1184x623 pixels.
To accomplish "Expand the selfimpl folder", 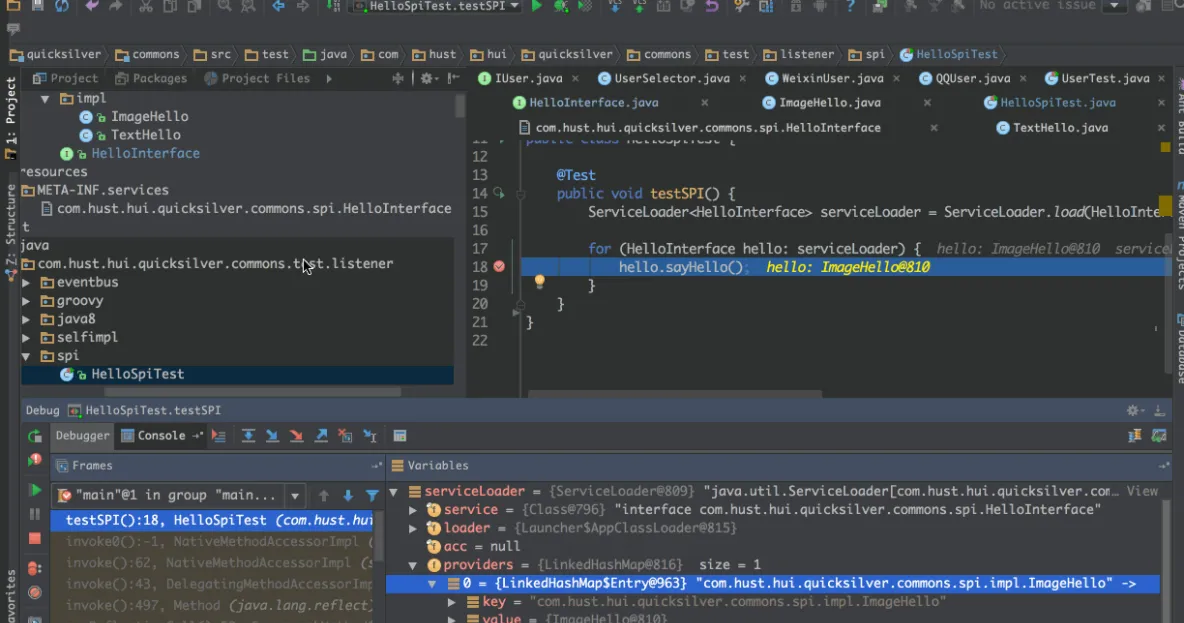I will [26, 338].
